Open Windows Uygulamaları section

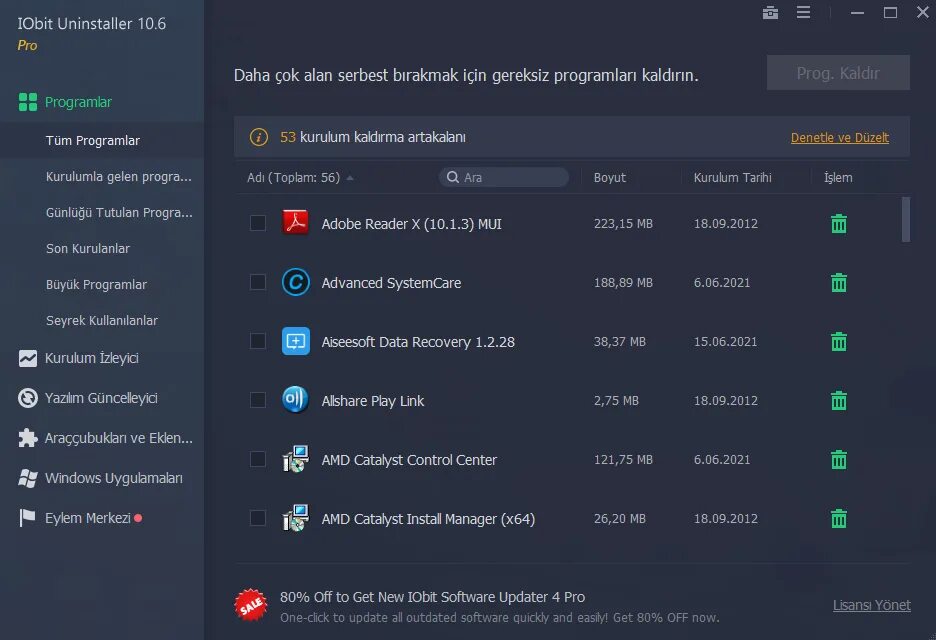113,478
